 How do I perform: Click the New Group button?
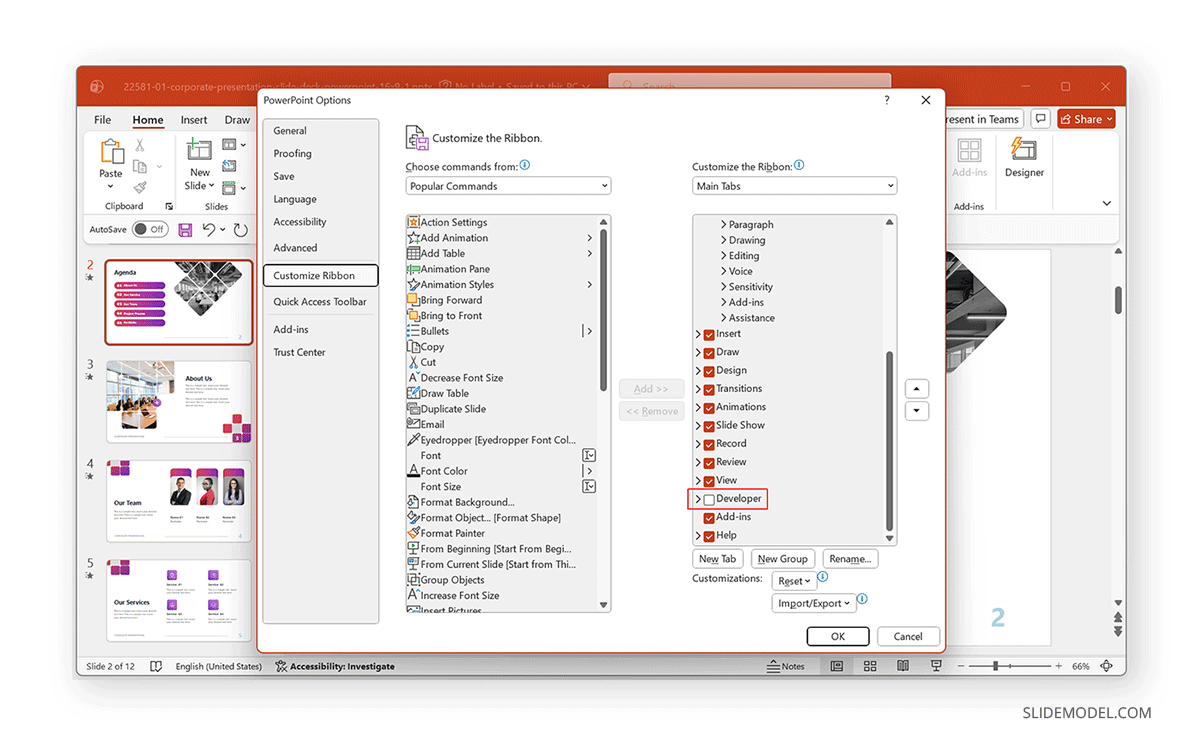point(782,558)
